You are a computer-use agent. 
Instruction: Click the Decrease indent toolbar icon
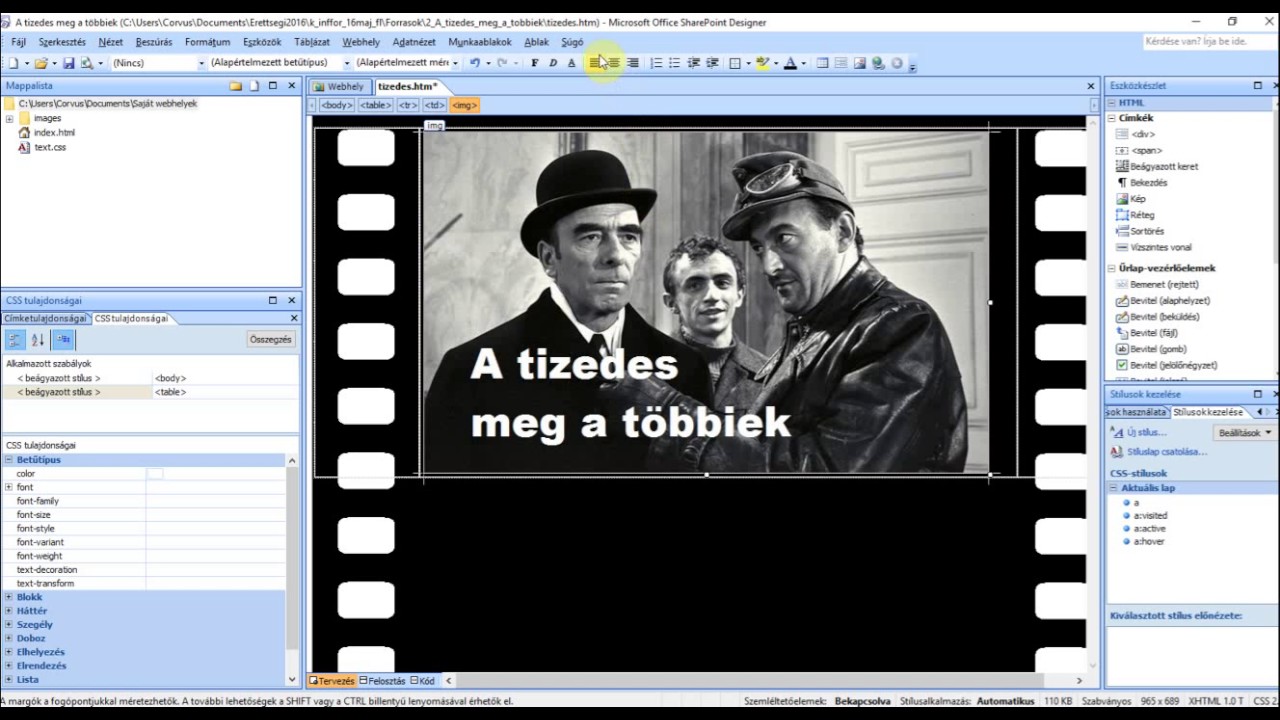click(694, 63)
